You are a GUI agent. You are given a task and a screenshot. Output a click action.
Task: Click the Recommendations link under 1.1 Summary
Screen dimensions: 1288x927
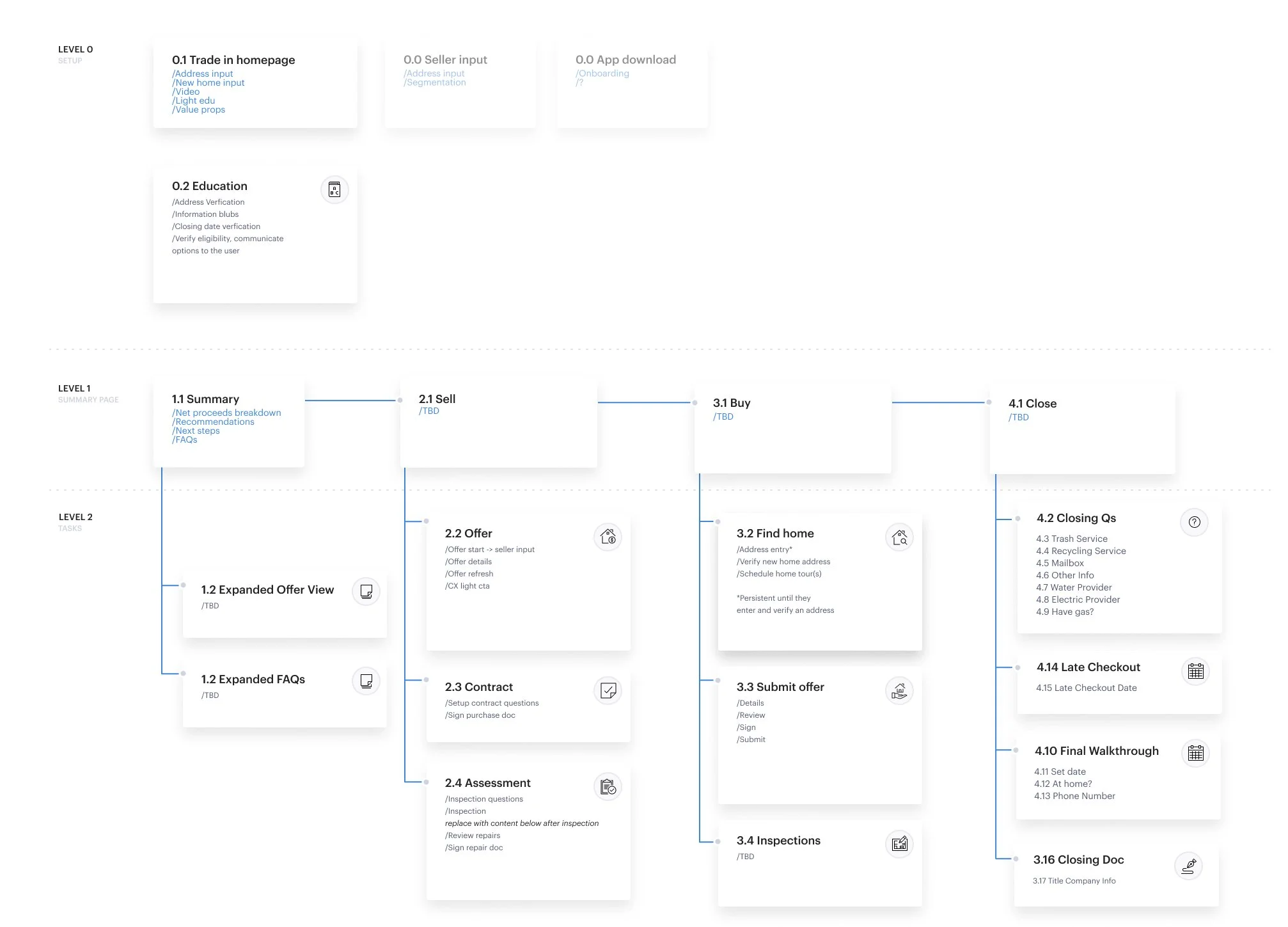[214, 422]
